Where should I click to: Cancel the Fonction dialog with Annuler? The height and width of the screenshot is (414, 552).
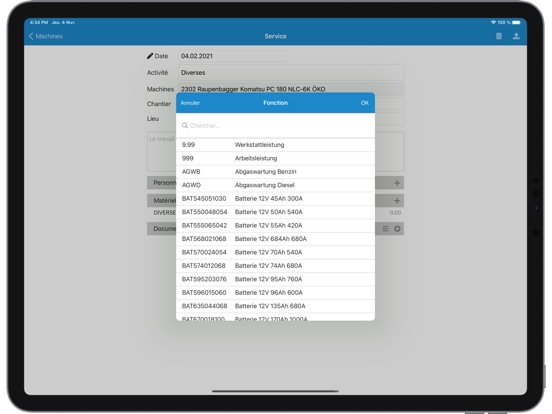[x=190, y=103]
